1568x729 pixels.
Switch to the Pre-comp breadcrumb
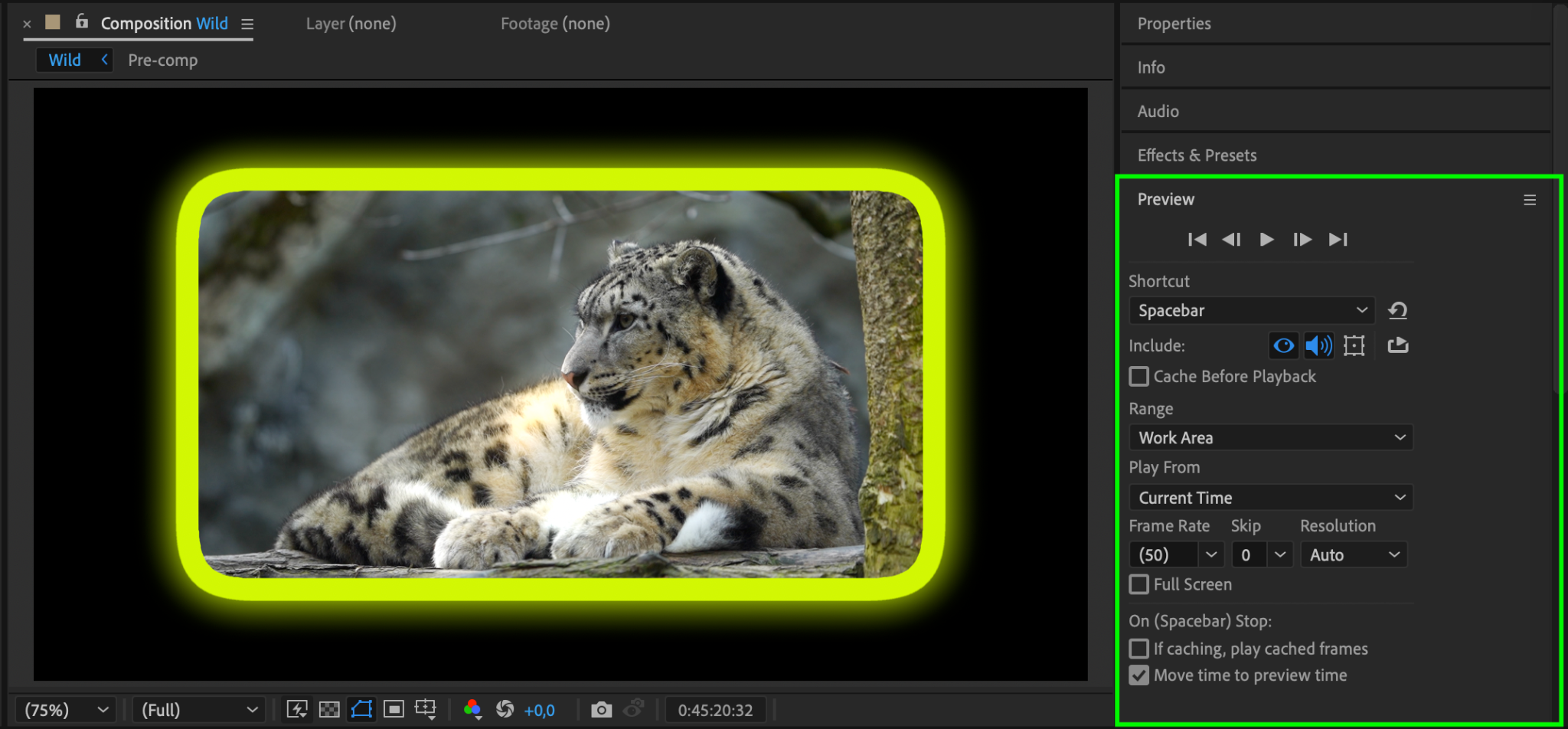coord(162,60)
